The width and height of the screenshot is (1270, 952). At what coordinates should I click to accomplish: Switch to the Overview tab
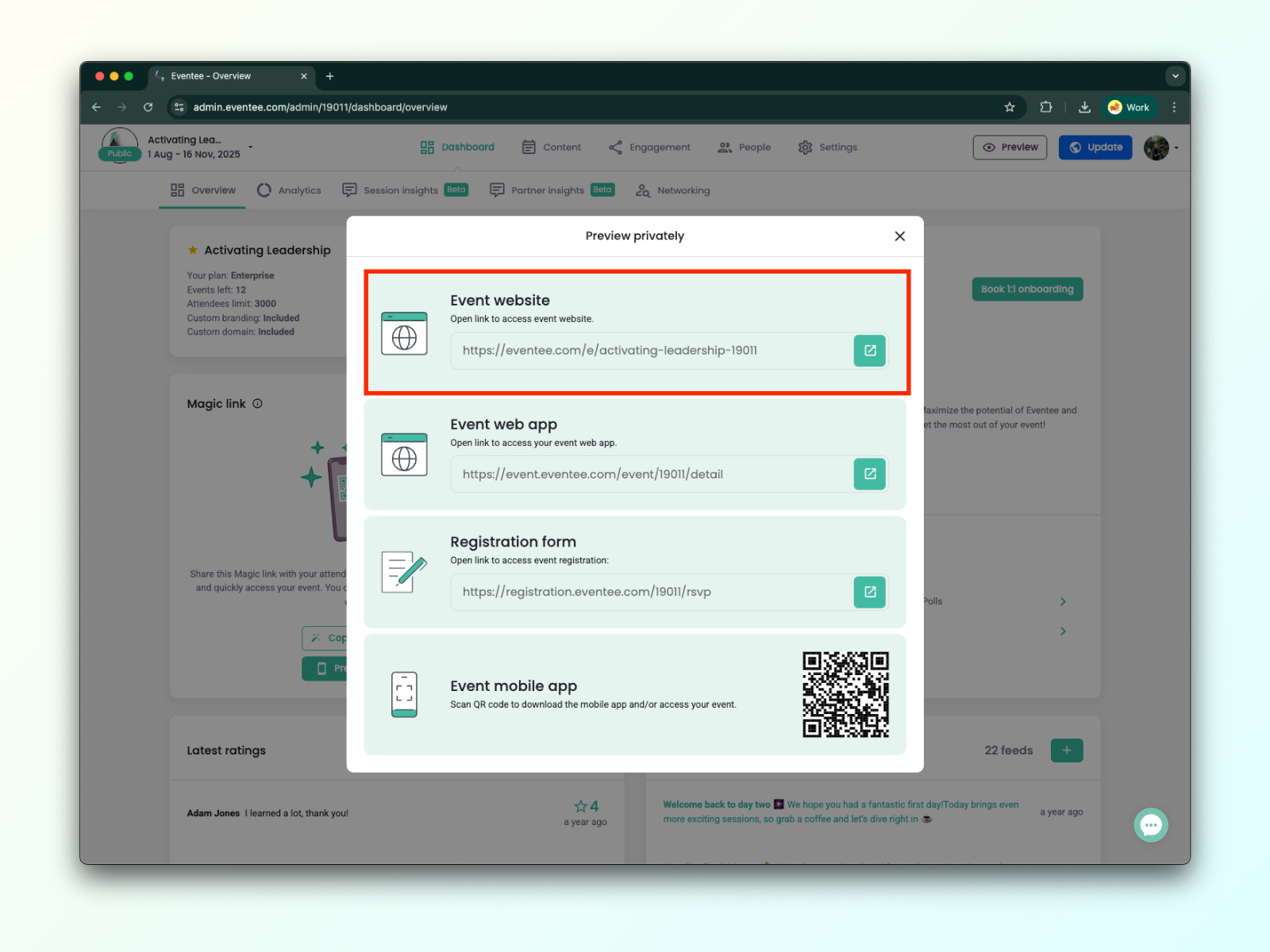click(203, 190)
